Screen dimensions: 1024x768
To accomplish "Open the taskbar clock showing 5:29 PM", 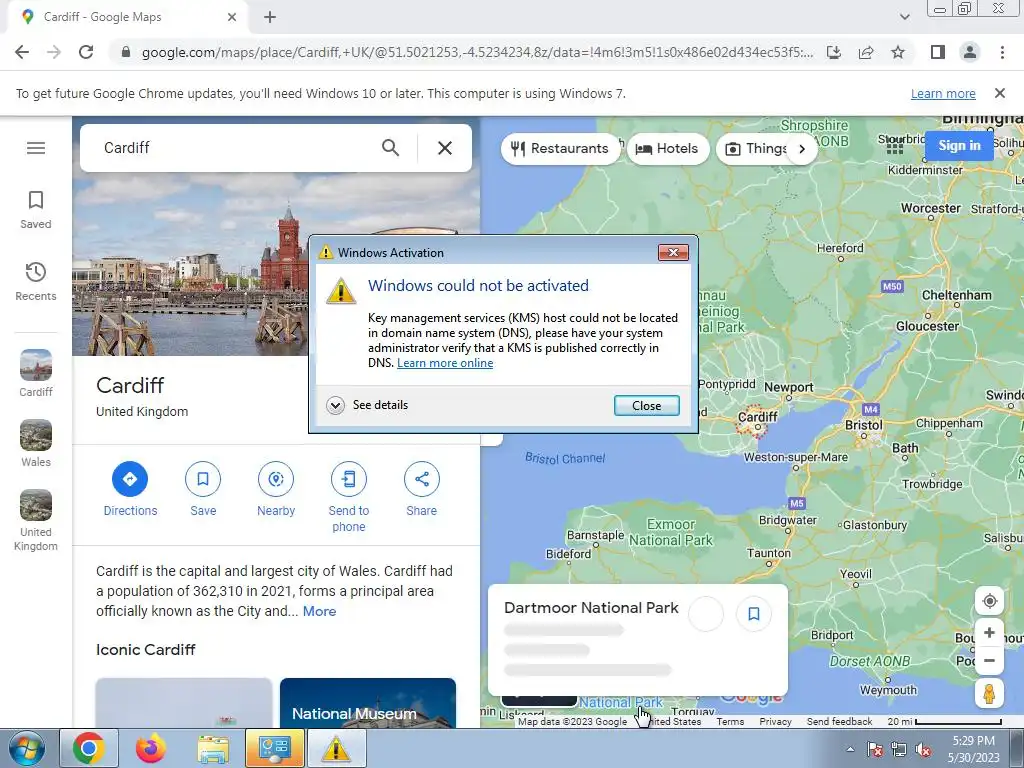I will (974, 749).
